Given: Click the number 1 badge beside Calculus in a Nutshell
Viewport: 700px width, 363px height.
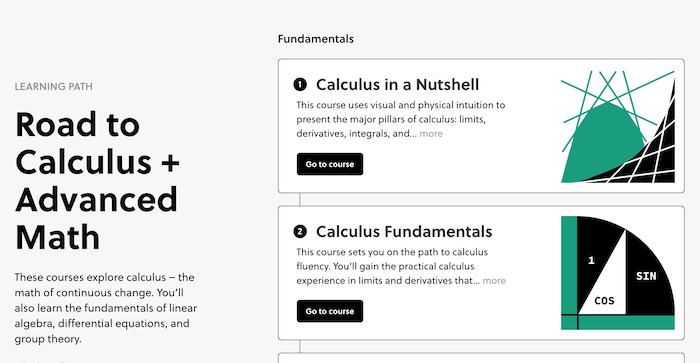Looking at the screenshot, I should 300,84.
